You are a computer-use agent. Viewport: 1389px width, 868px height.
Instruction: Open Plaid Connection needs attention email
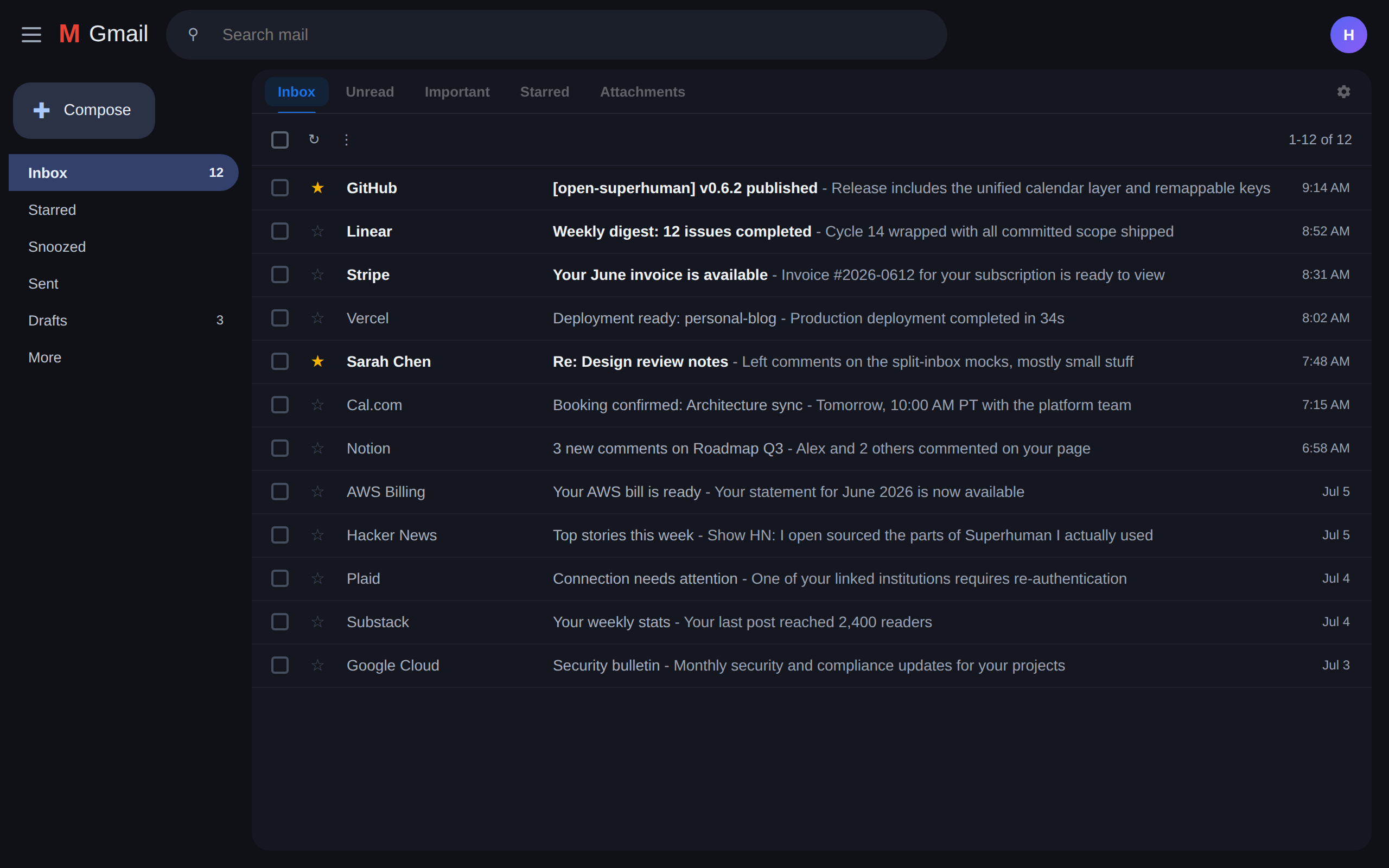click(x=811, y=579)
